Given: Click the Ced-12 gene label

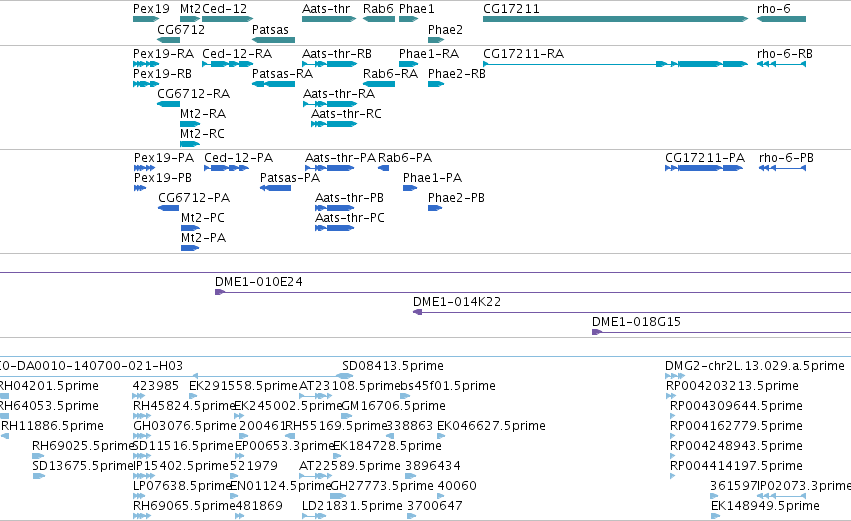Looking at the screenshot, I should 225,9.
